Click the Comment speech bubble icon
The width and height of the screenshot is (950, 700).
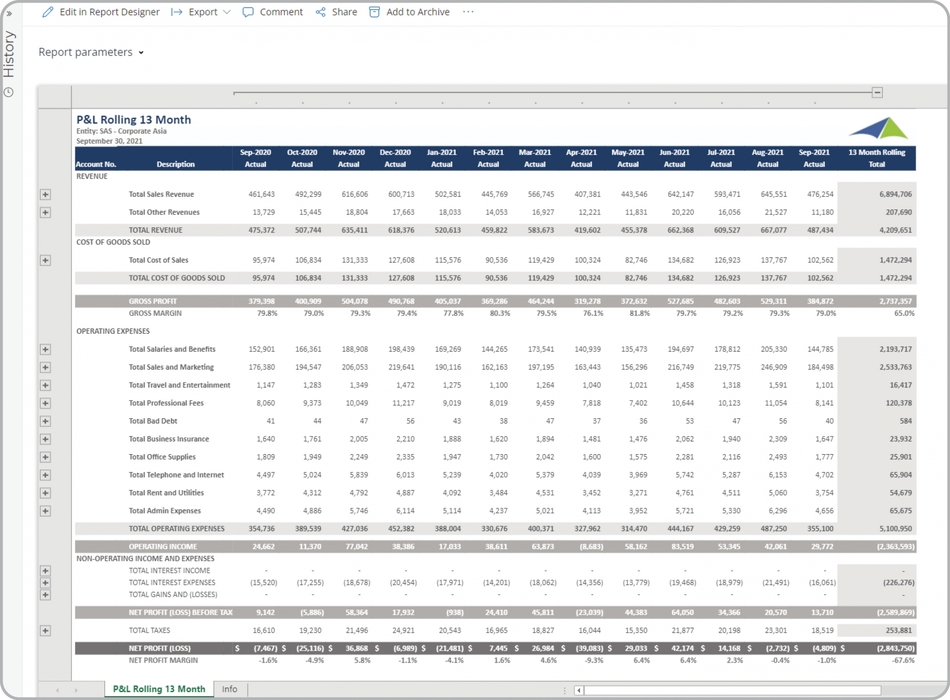(248, 12)
